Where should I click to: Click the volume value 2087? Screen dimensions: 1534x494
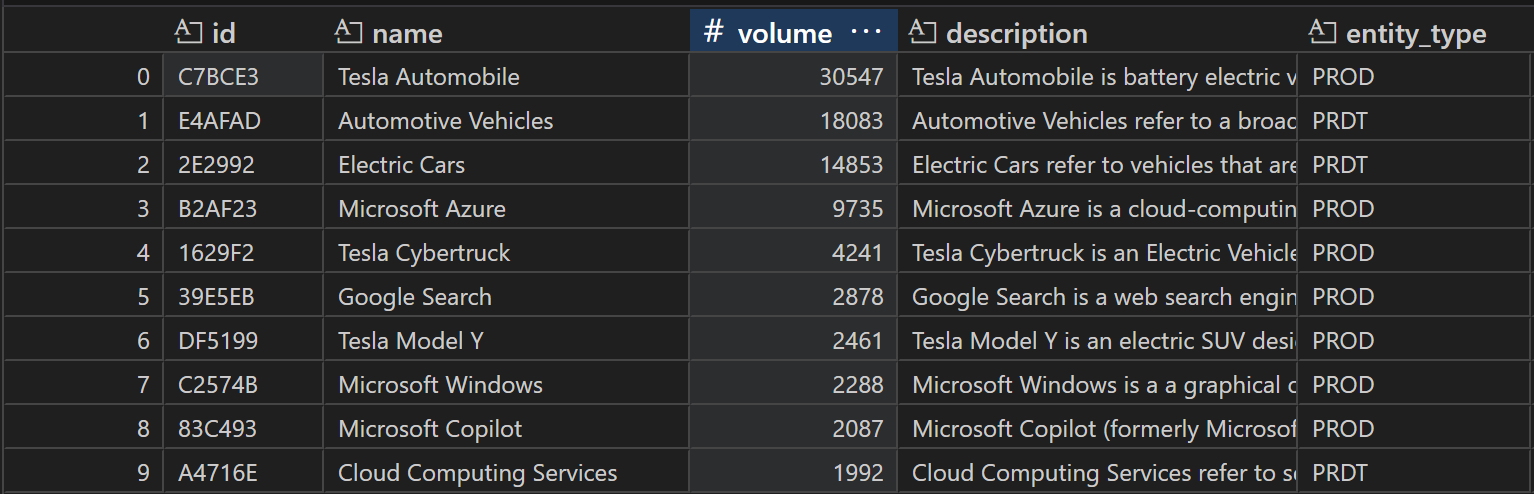tap(793, 429)
